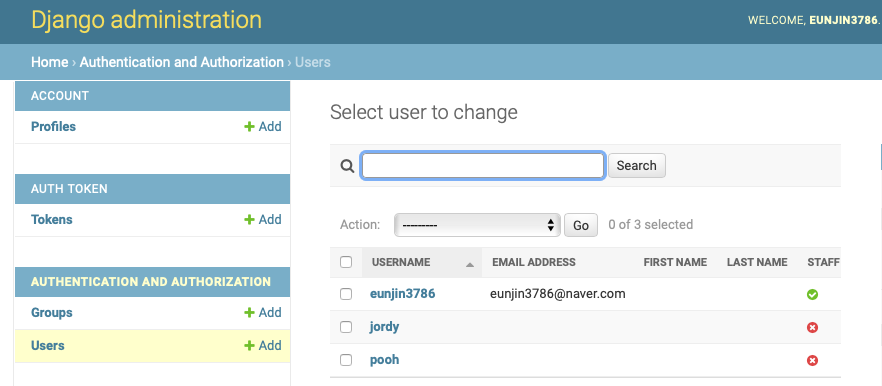
Task: Add a new Group
Action: pyautogui.click(x=263, y=312)
